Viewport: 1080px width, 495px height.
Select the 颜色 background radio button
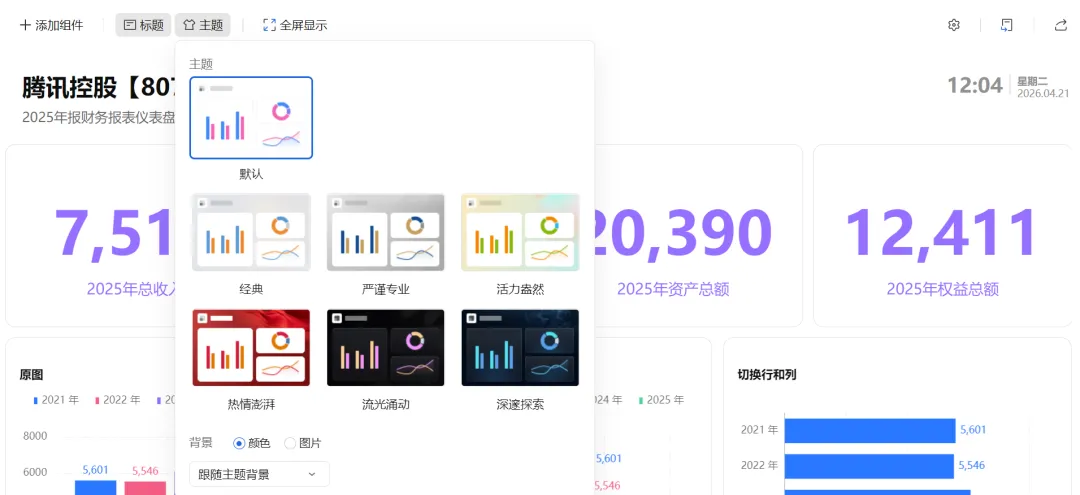(240, 443)
